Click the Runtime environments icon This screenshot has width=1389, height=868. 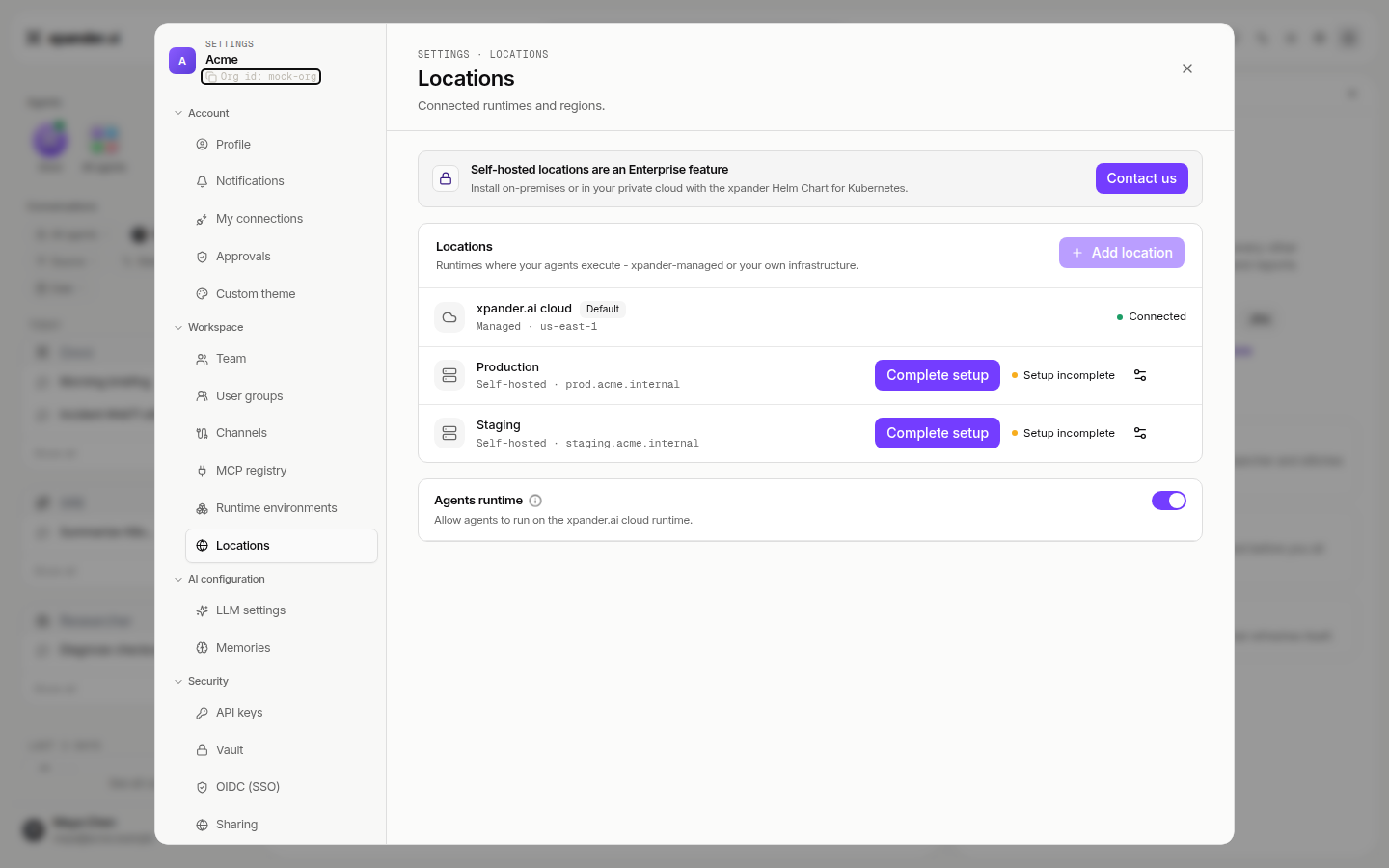tap(202, 508)
